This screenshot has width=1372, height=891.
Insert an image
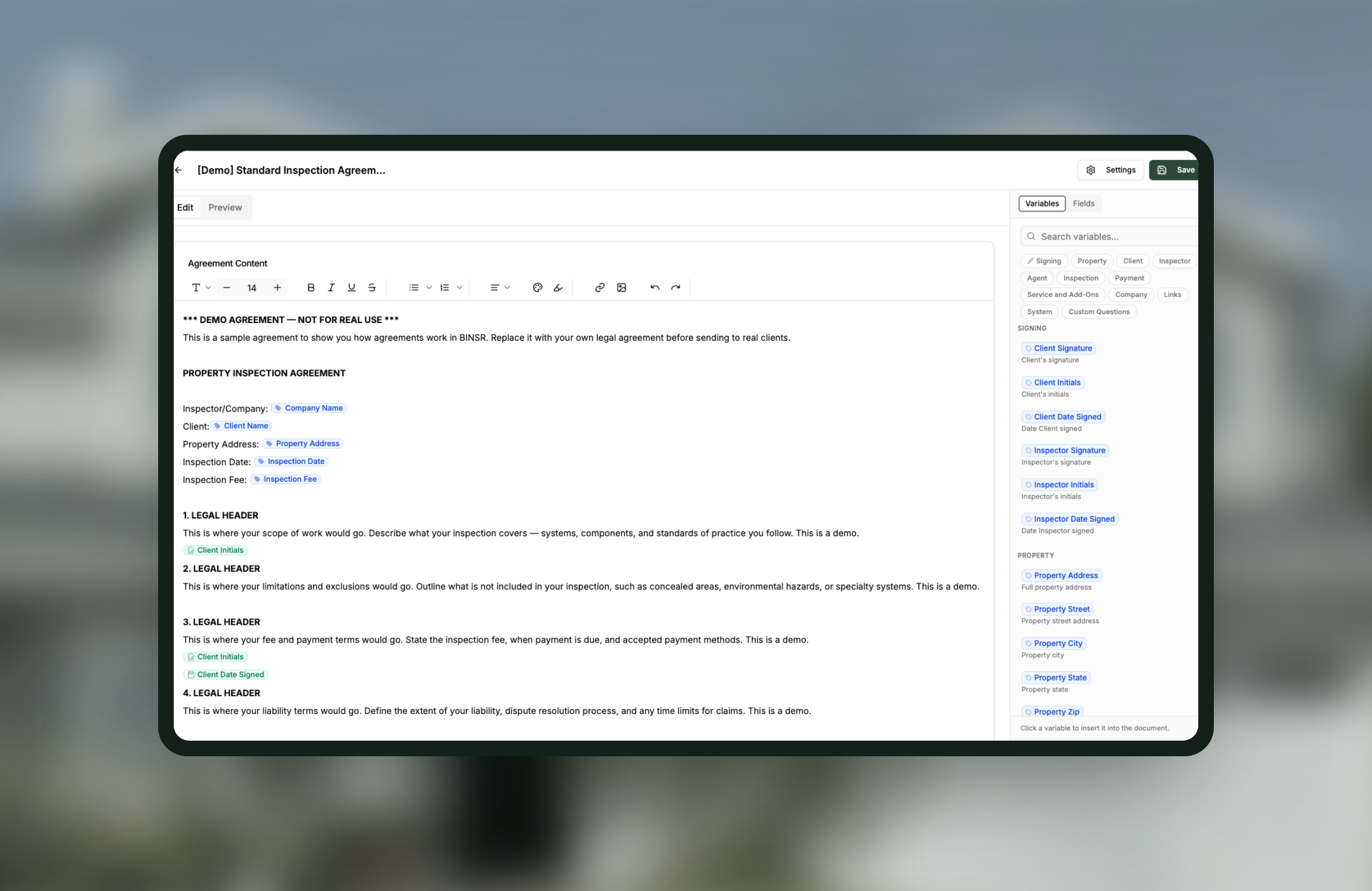pos(621,287)
